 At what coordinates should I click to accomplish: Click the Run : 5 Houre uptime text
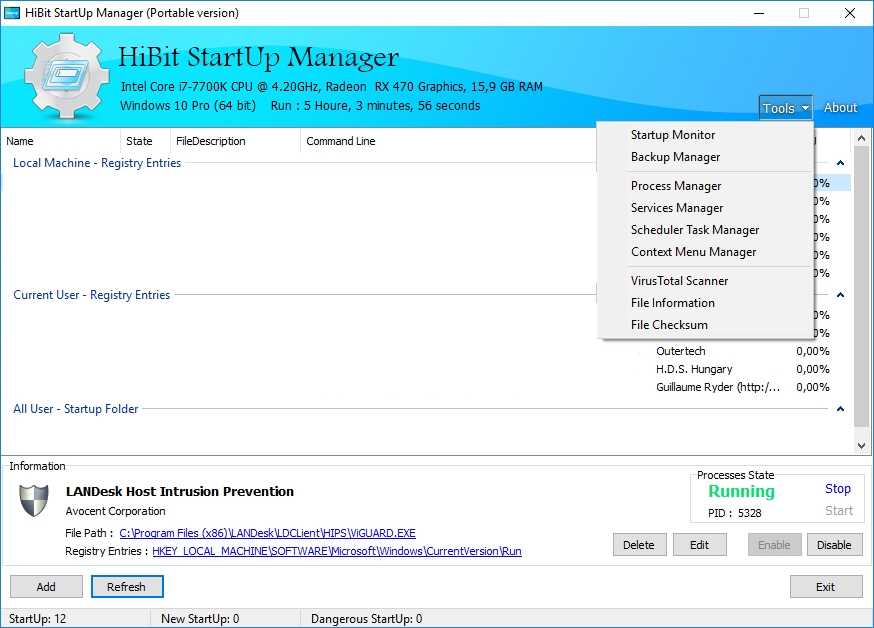pyautogui.click(x=375, y=106)
